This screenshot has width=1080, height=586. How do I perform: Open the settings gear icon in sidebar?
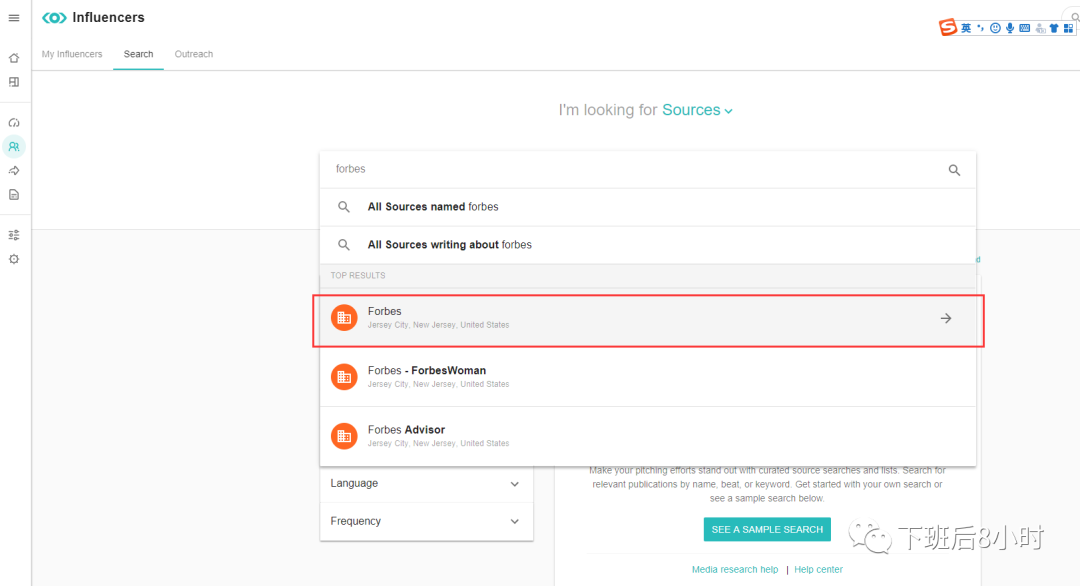coord(14,259)
